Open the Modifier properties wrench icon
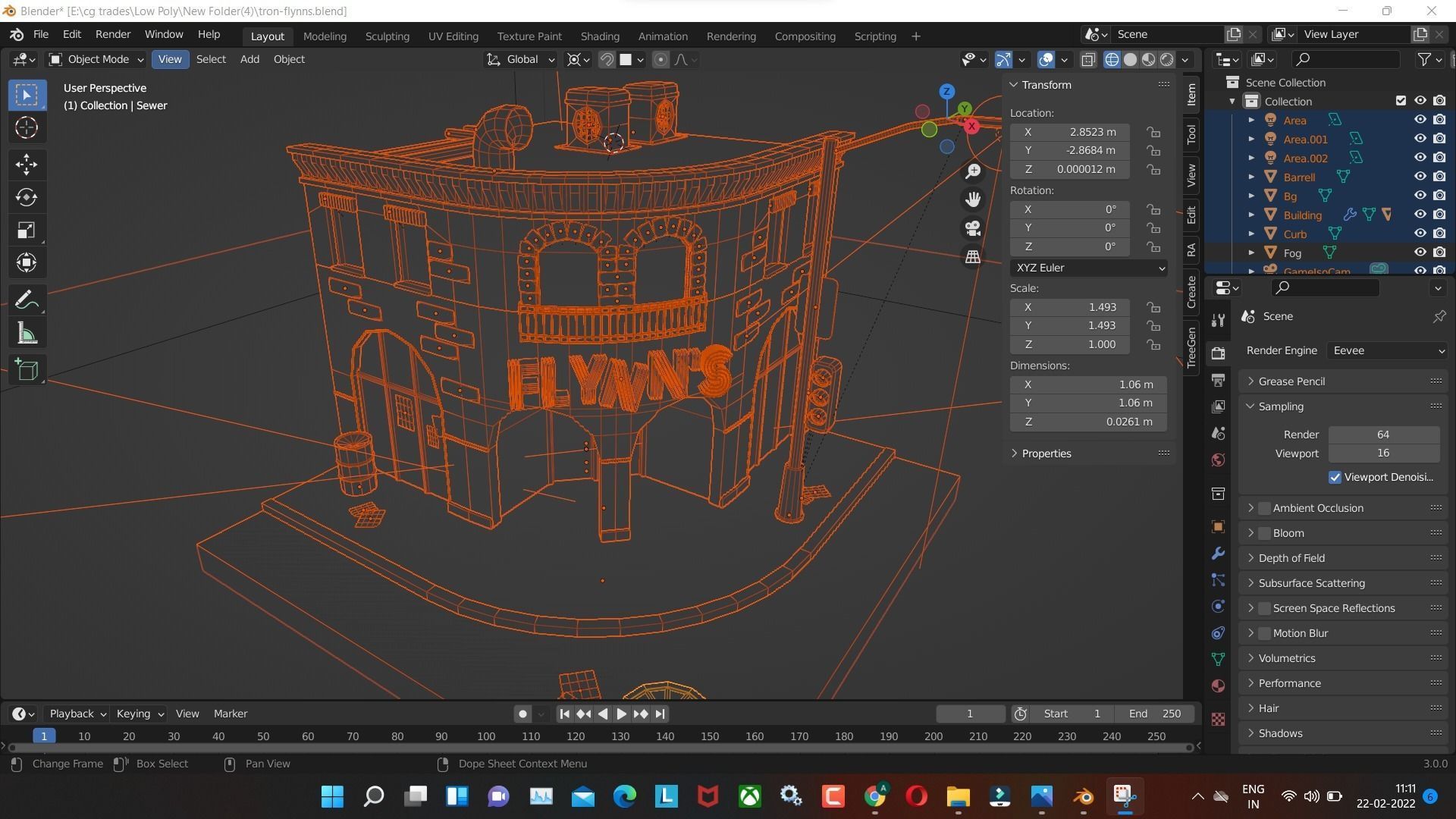Screen dimensions: 1456x819 pos(1218,553)
